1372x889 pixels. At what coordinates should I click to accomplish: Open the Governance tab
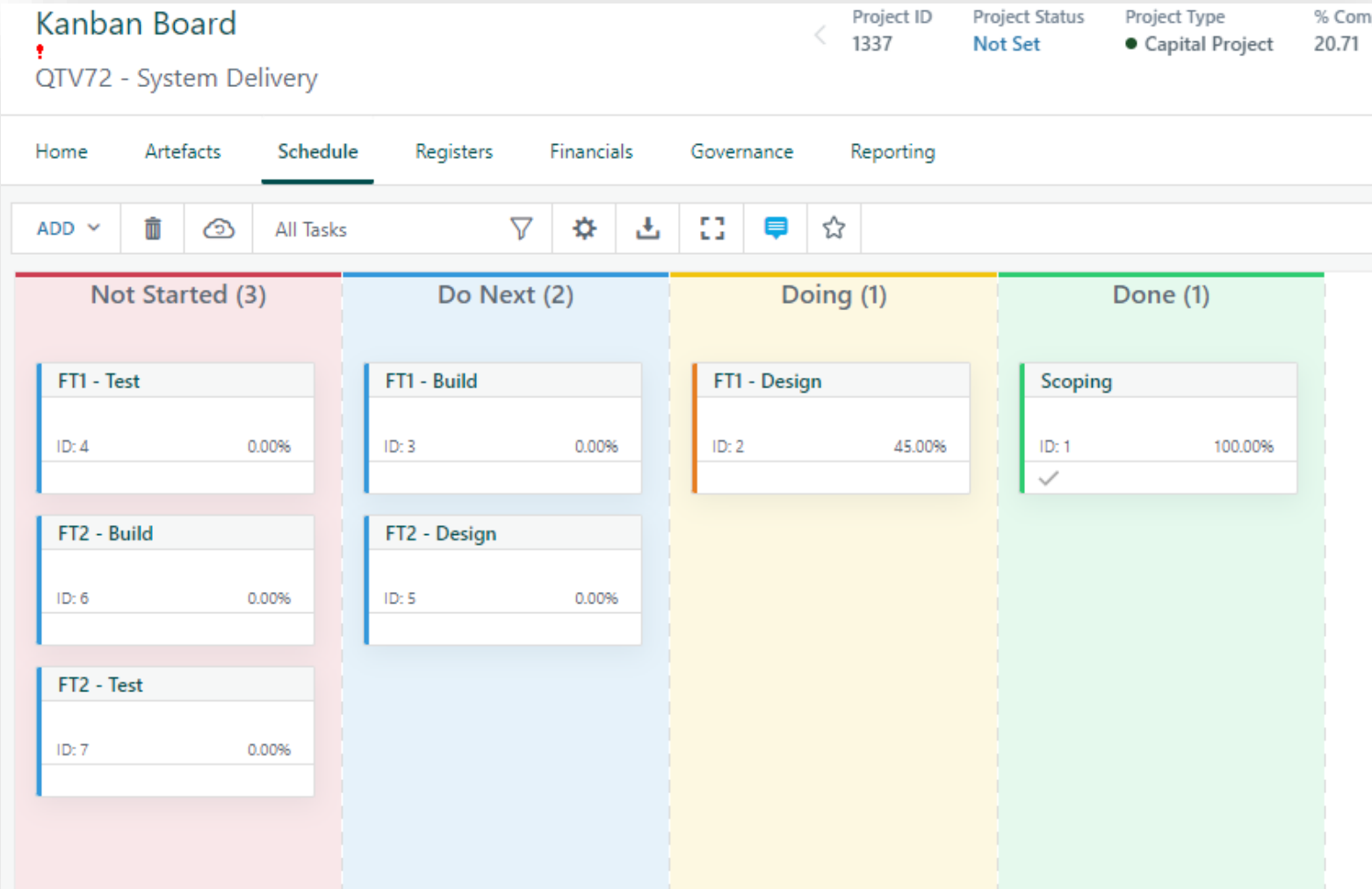(x=742, y=151)
